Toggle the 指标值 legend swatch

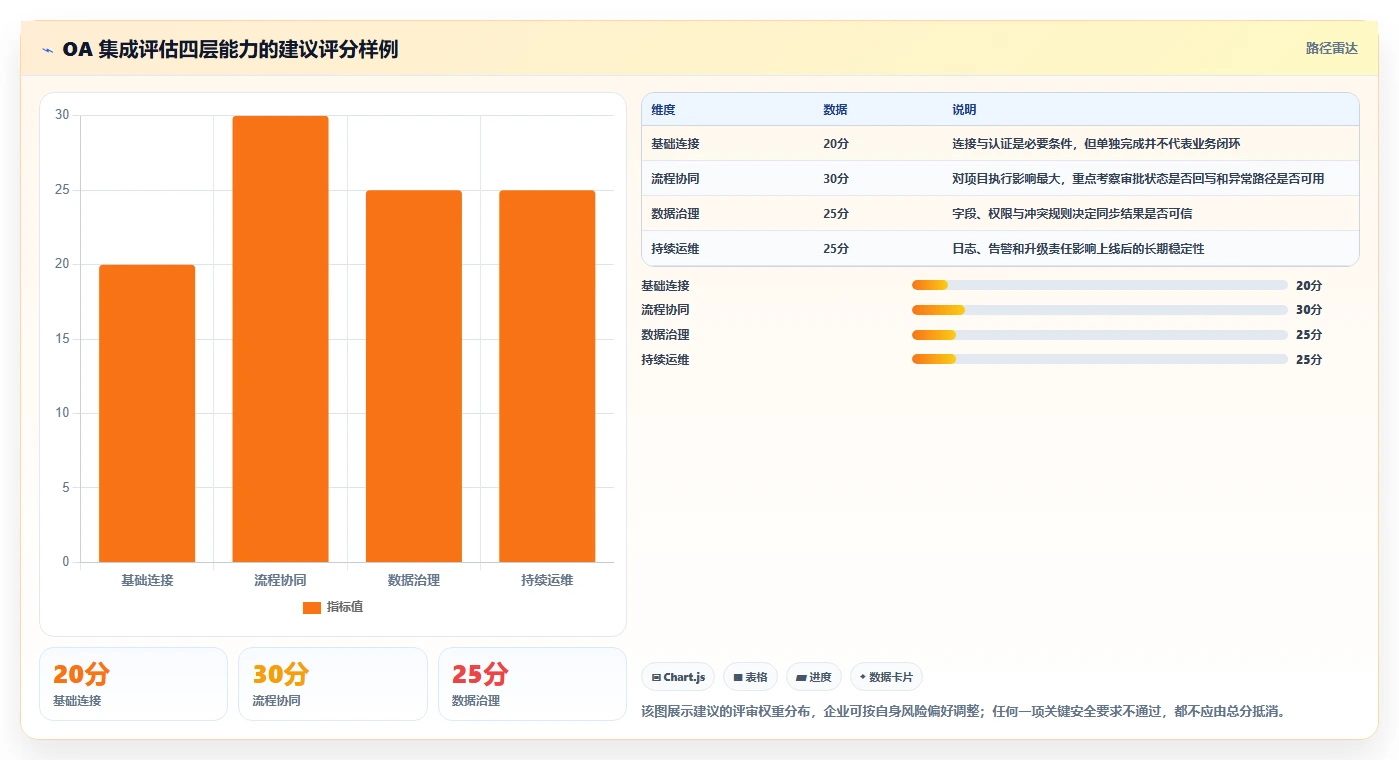[312, 608]
